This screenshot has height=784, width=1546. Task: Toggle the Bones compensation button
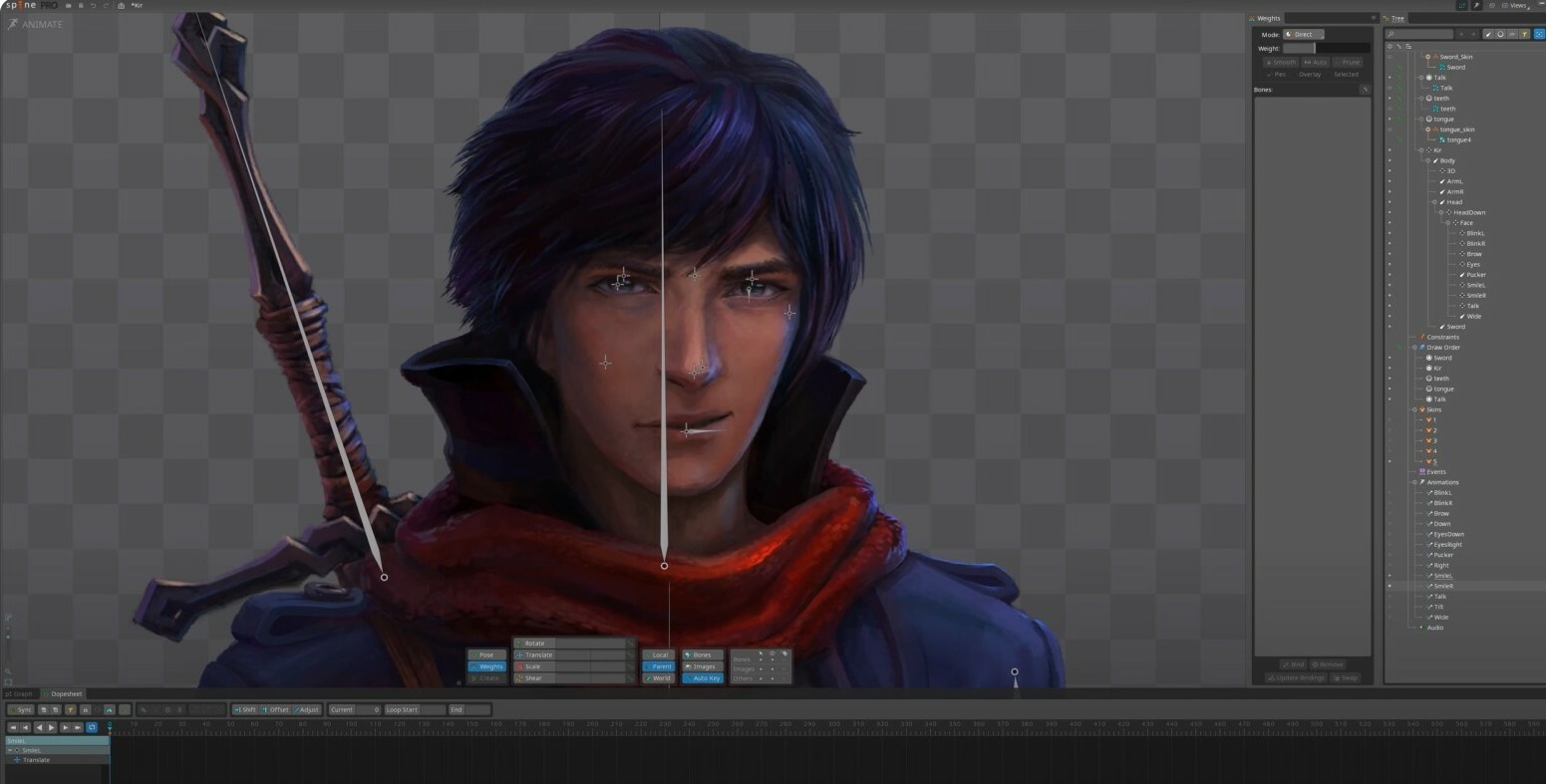pos(703,654)
